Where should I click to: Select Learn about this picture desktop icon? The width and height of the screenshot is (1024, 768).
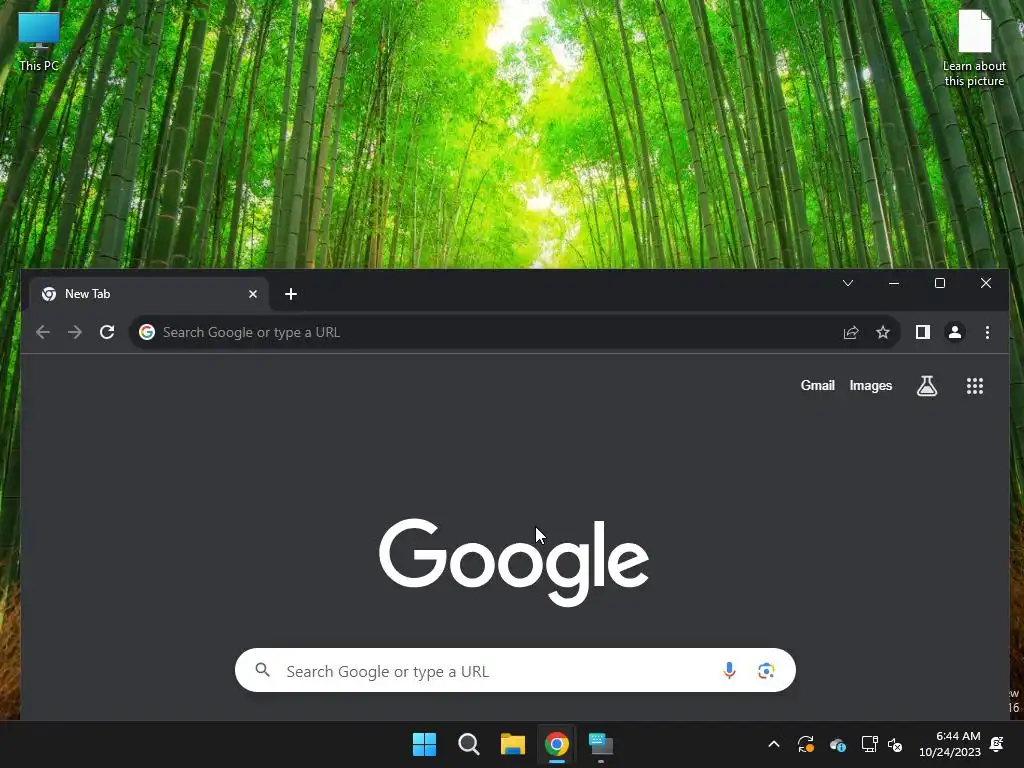(x=974, y=48)
